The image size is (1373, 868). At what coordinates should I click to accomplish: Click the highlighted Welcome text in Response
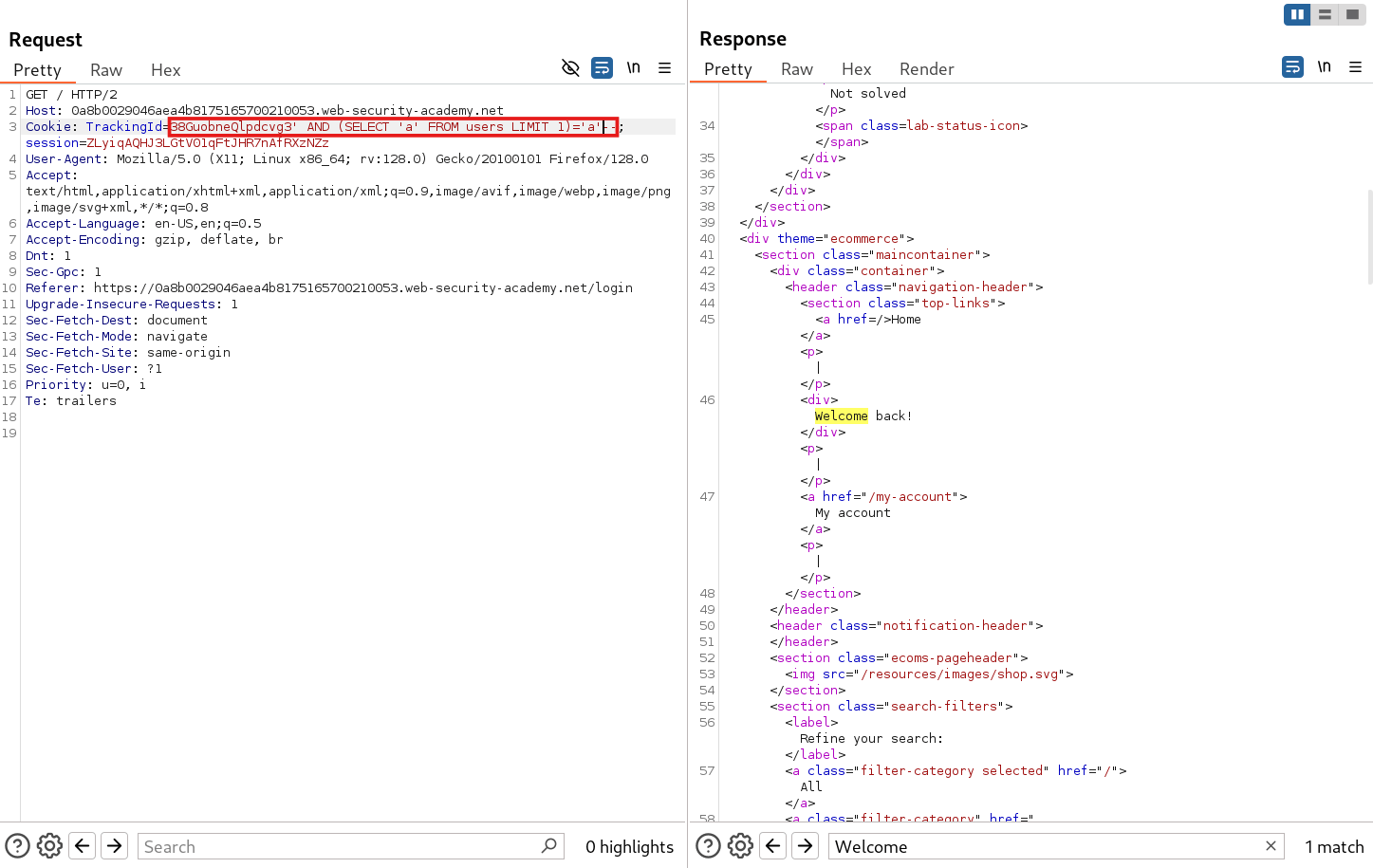[x=842, y=416]
